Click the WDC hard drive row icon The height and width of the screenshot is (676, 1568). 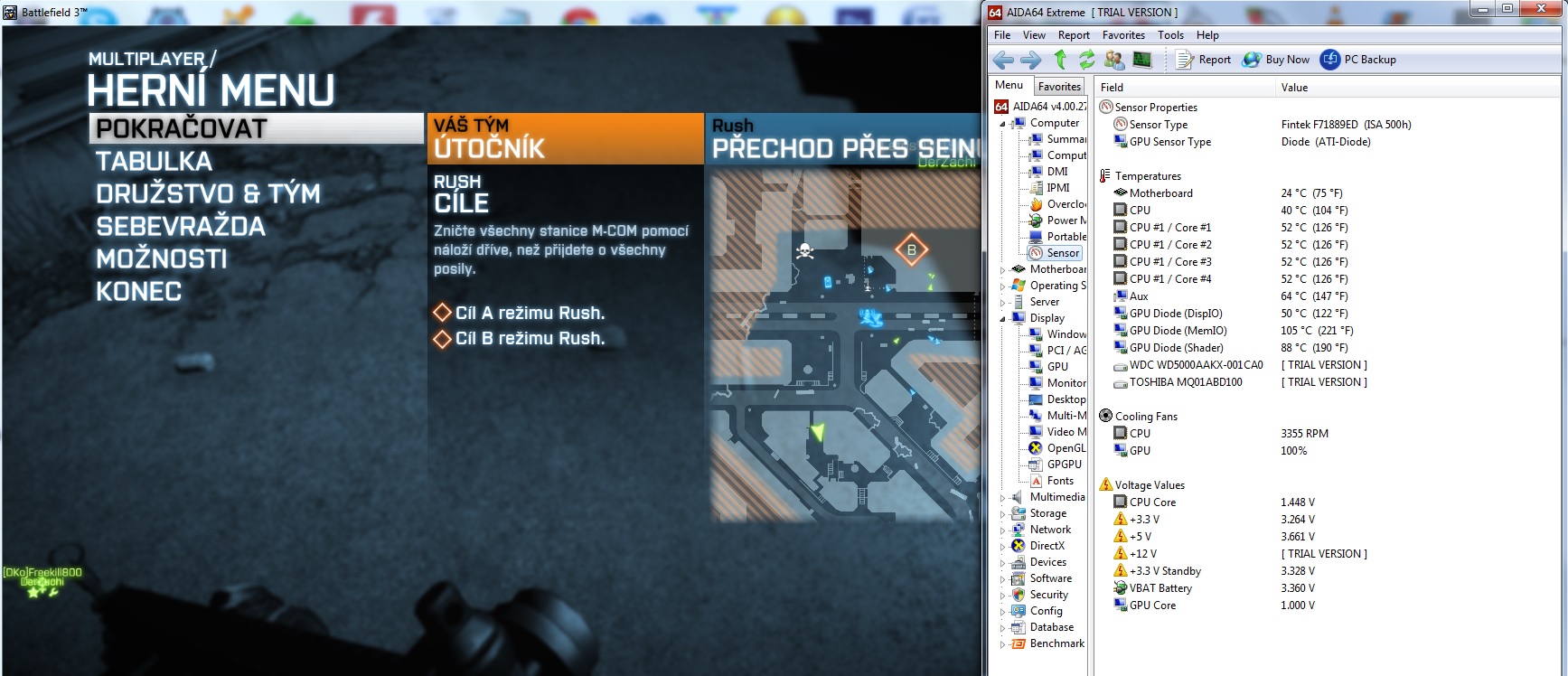1121,365
